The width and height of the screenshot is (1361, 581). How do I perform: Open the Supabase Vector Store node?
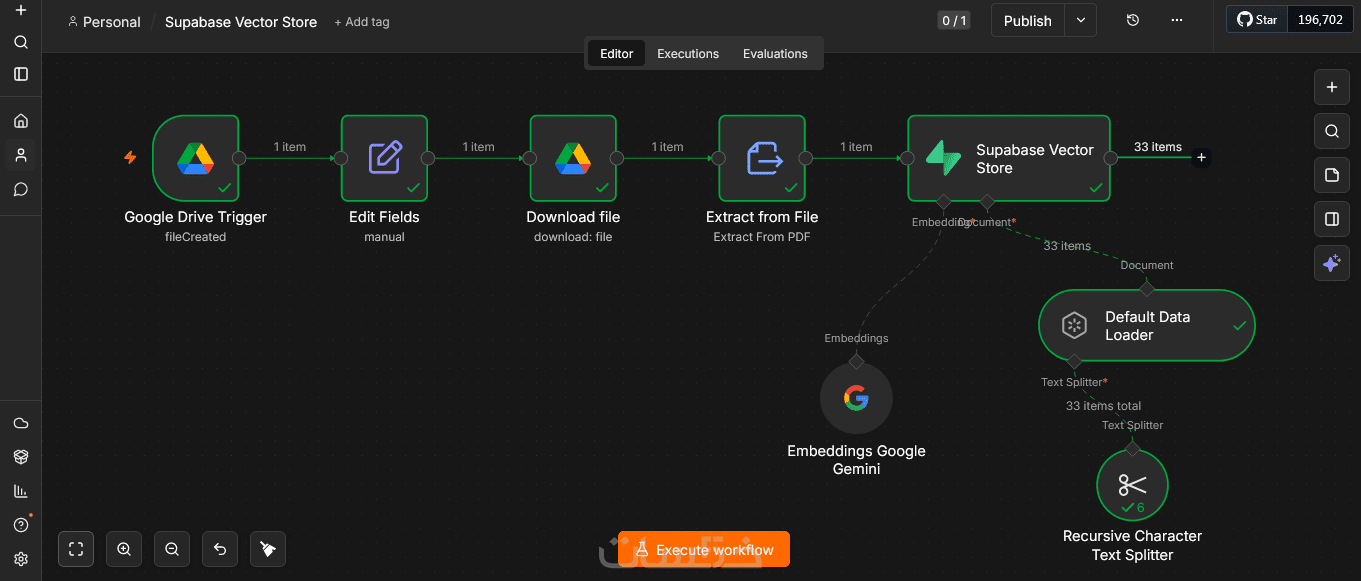tap(1009, 158)
